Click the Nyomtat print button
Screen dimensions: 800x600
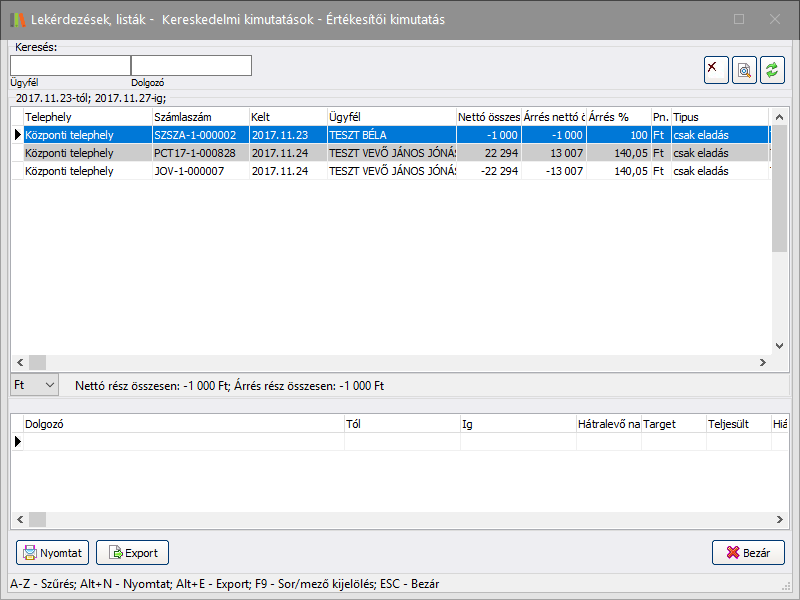(53, 552)
